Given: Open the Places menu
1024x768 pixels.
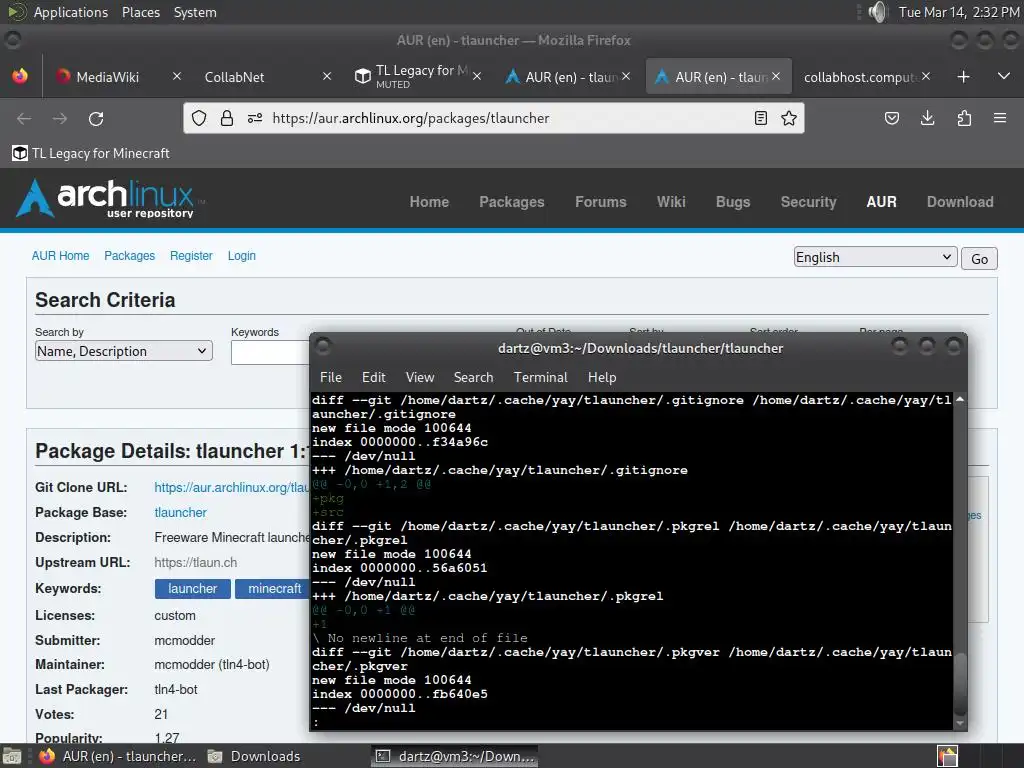Looking at the screenshot, I should pos(141,12).
